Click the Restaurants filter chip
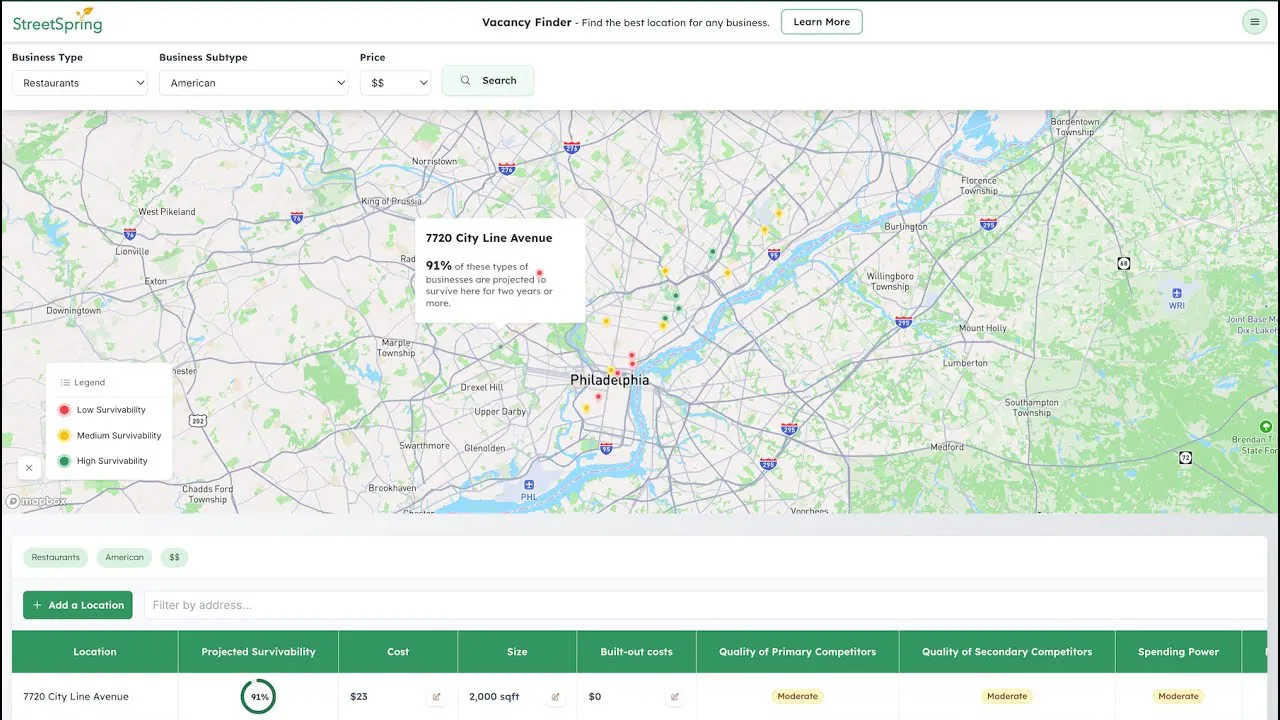 55,557
